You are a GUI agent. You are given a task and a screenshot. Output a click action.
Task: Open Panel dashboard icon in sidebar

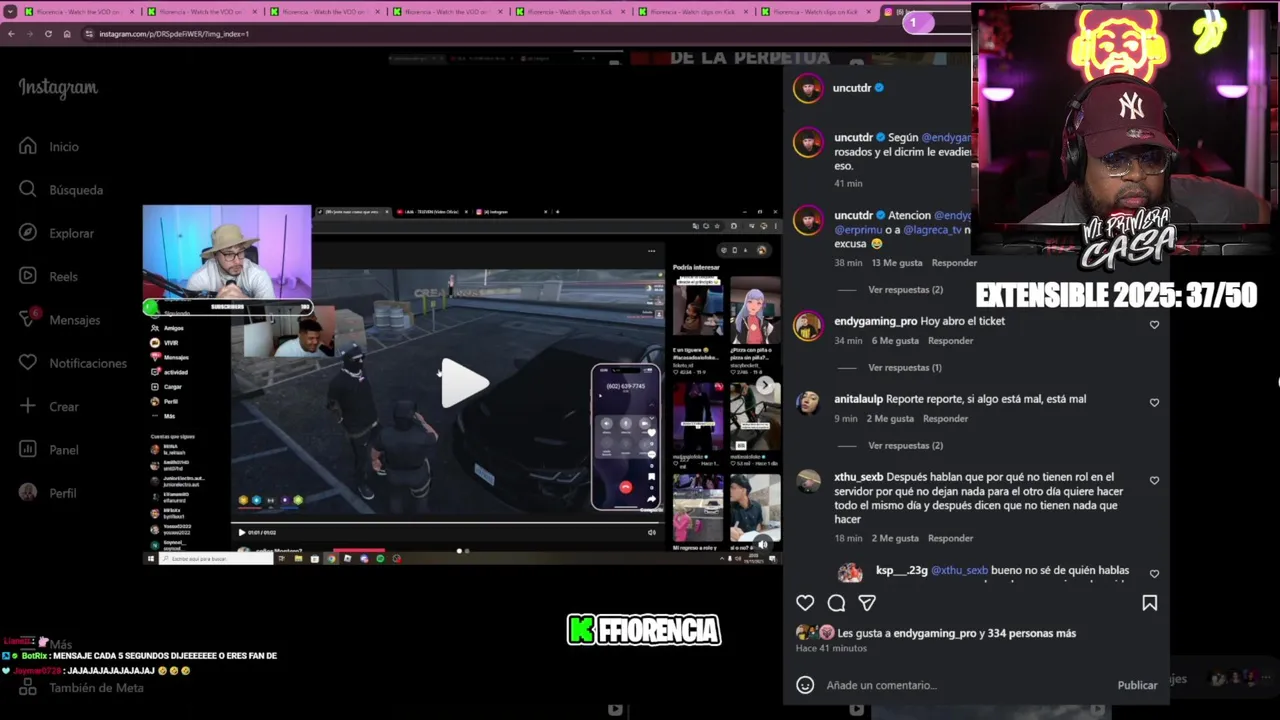(28, 450)
